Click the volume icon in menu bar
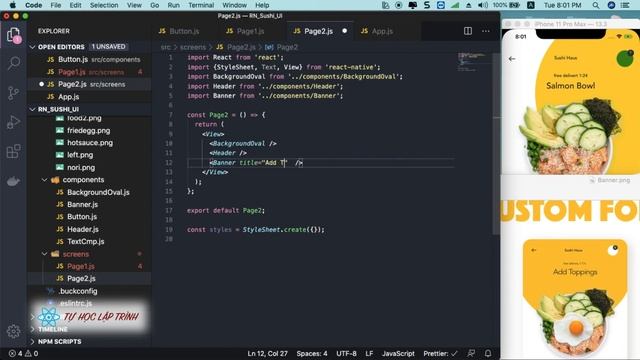 [483, 5]
